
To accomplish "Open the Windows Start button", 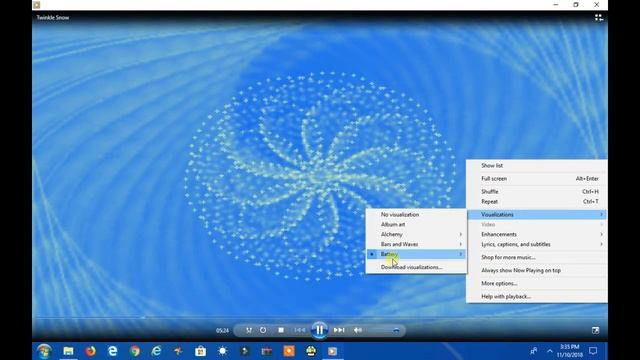I will point(44,351).
